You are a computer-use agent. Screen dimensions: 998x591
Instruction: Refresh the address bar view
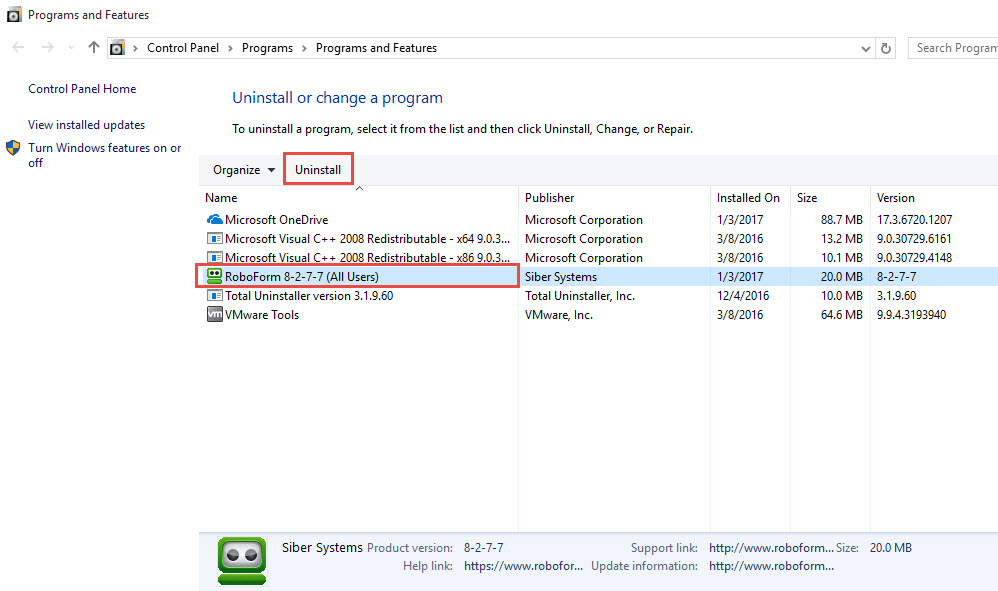pos(886,48)
